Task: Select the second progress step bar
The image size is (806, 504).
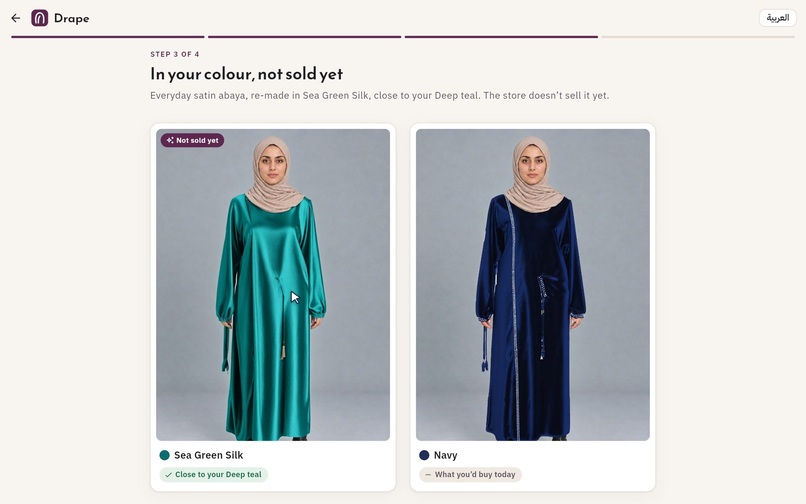Action: tap(304, 37)
